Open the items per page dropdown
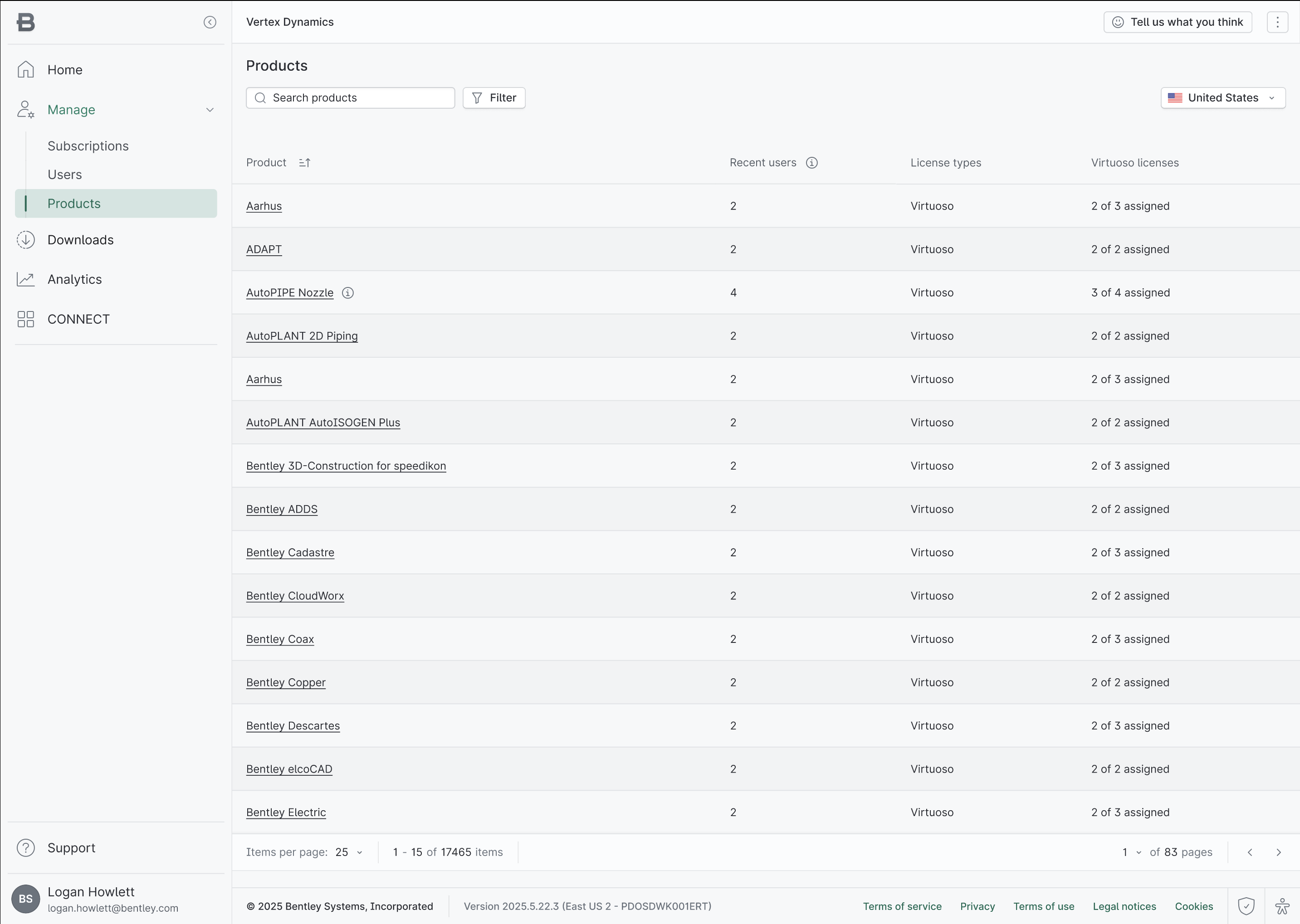The image size is (1300, 924). coord(349,852)
